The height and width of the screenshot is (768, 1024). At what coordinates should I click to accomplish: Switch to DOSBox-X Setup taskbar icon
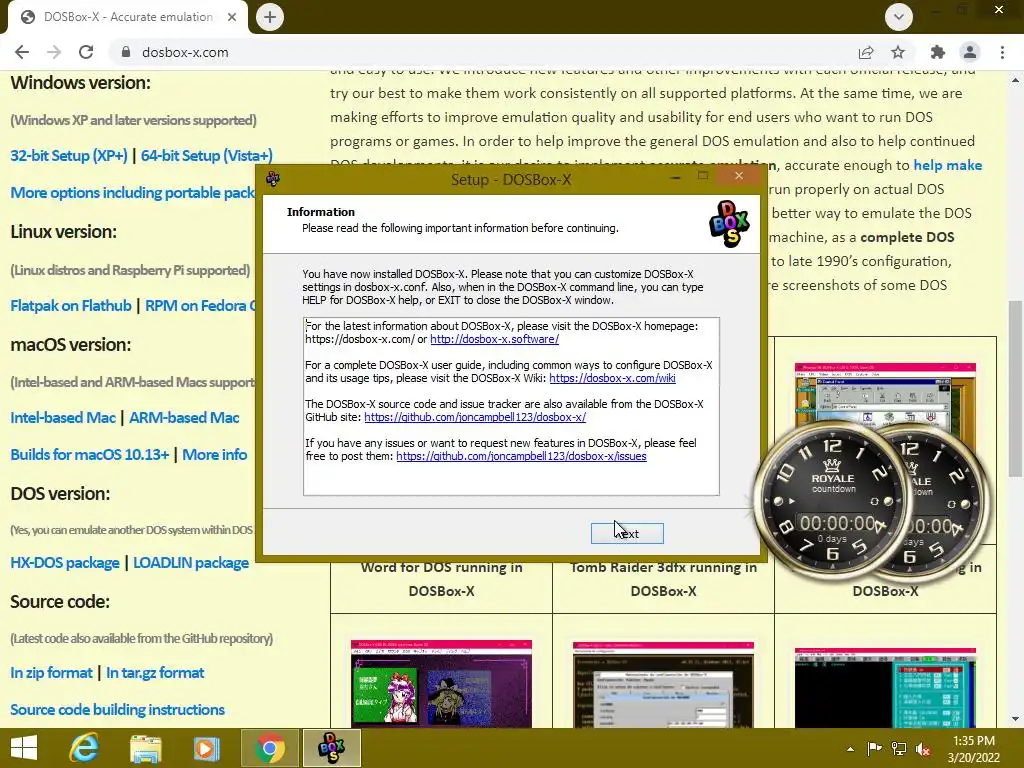click(x=331, y=748)
